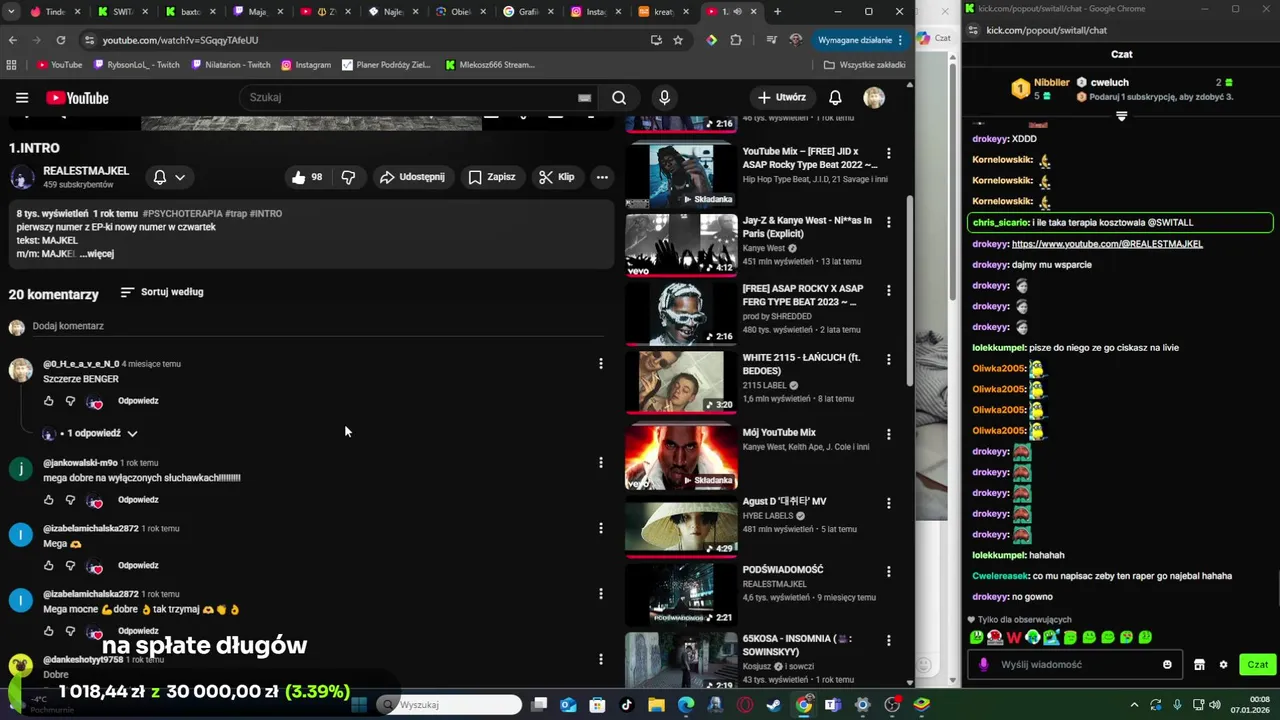The width and height of the screenshot is (1280, 720).
Task: Switch to the SWITALL Kick tab
Action: 120,12
